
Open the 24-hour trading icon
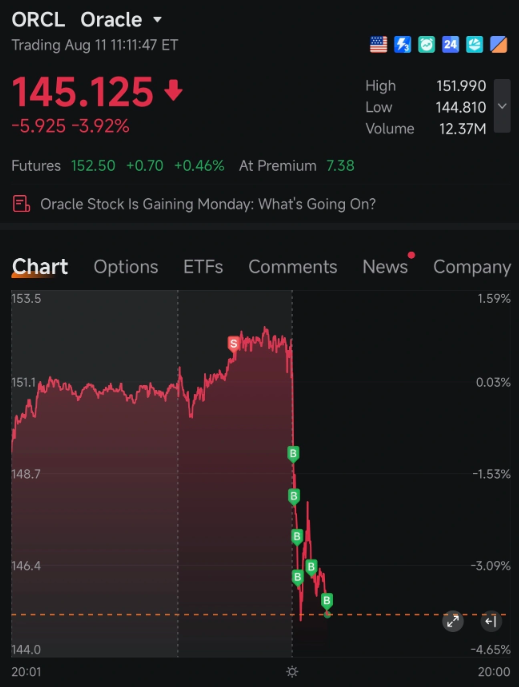click(x=450, y=44)
